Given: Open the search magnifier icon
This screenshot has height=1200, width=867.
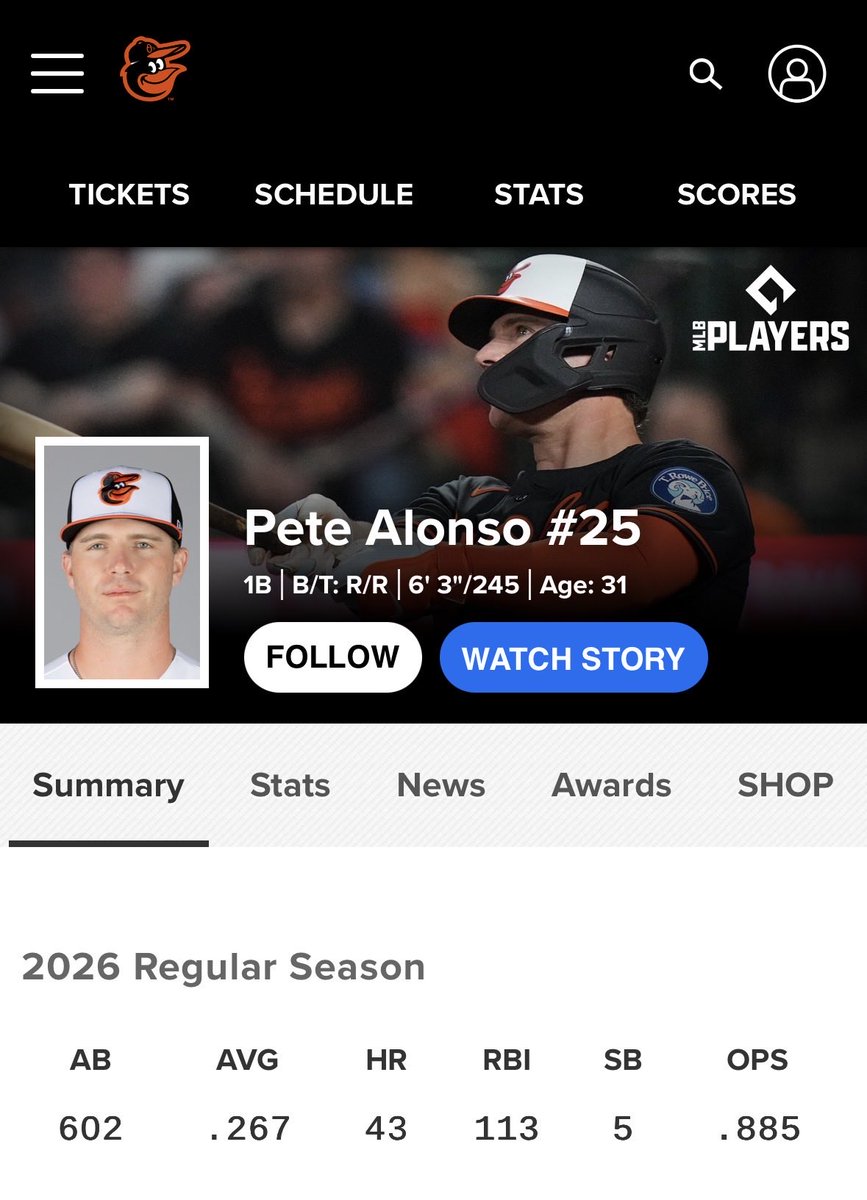Looking at the screenshot, I should [x=705, y=73].
